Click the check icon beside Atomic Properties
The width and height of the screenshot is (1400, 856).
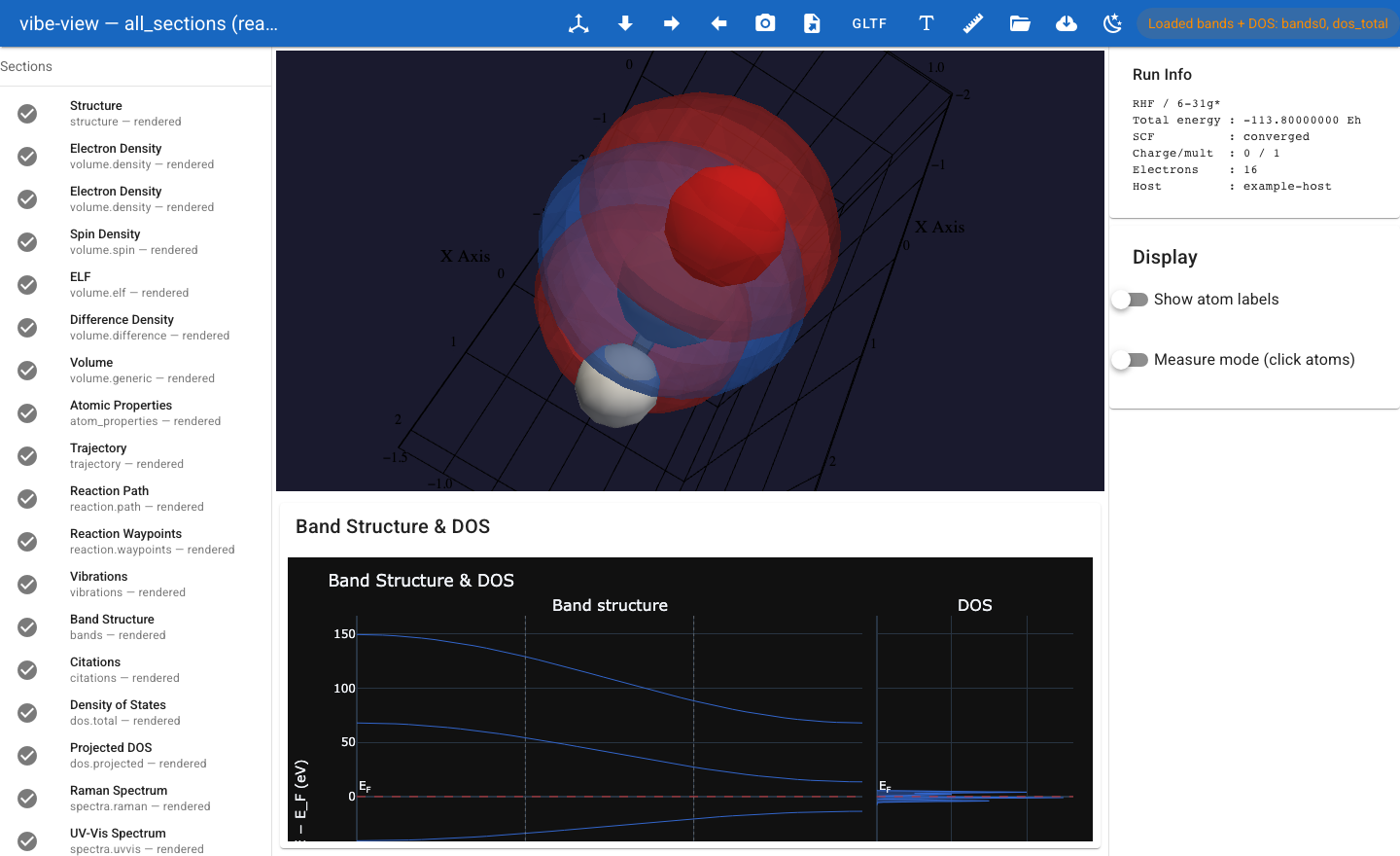pyautogui.click(x=27, y=413)
